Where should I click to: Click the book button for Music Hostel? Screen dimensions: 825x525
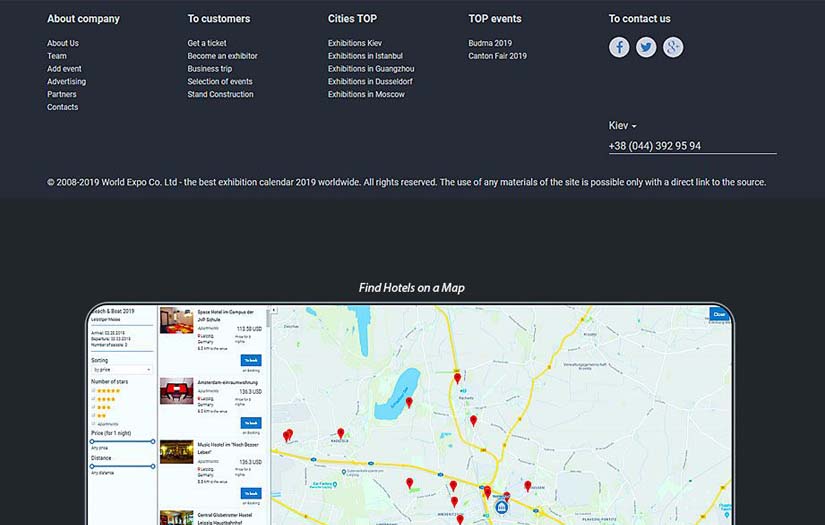pyautogui.click(x=251, y=493)
